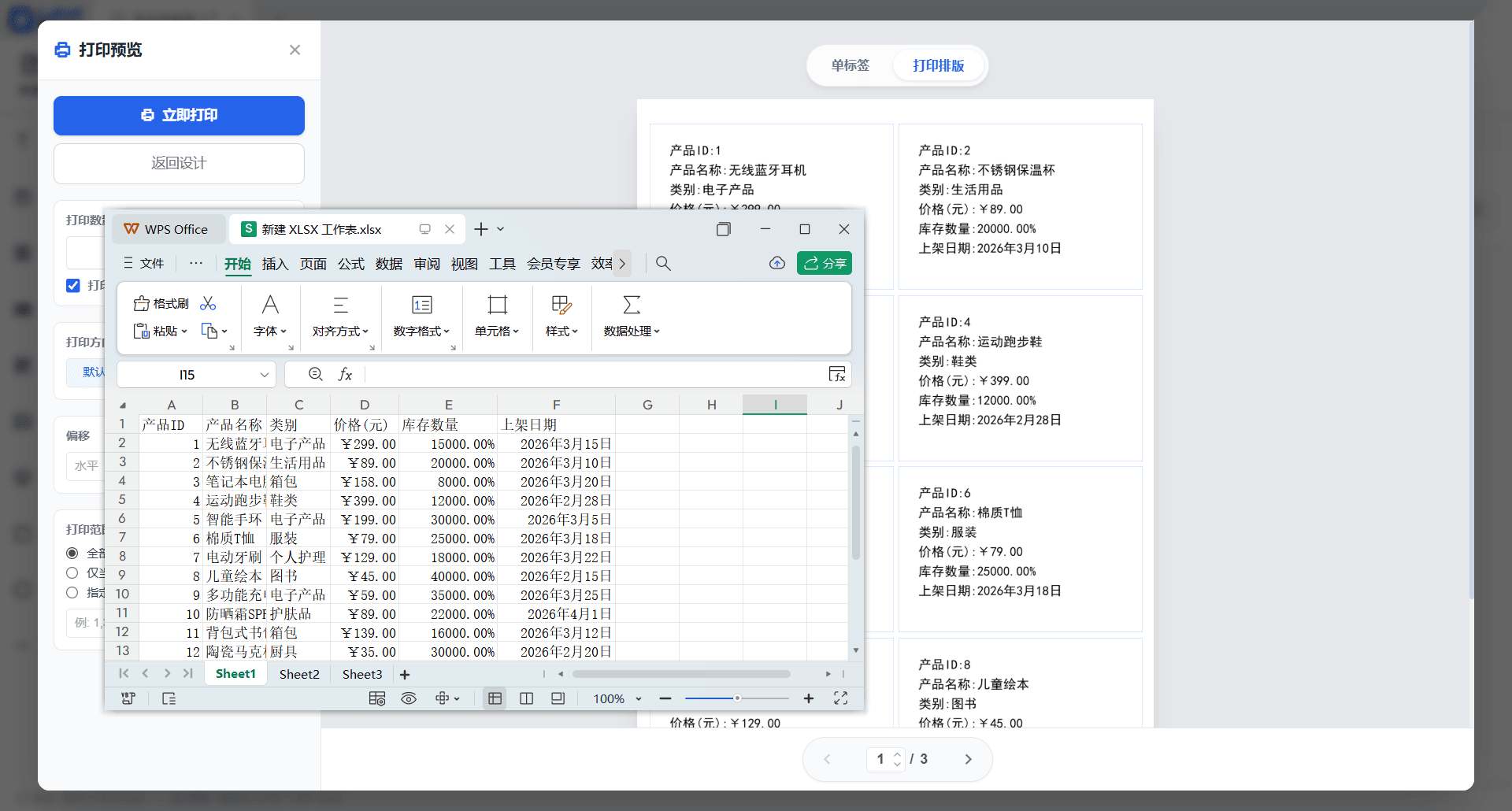Click the insert function (fx) icon
1512x811 pixels.
pos(345,374)
